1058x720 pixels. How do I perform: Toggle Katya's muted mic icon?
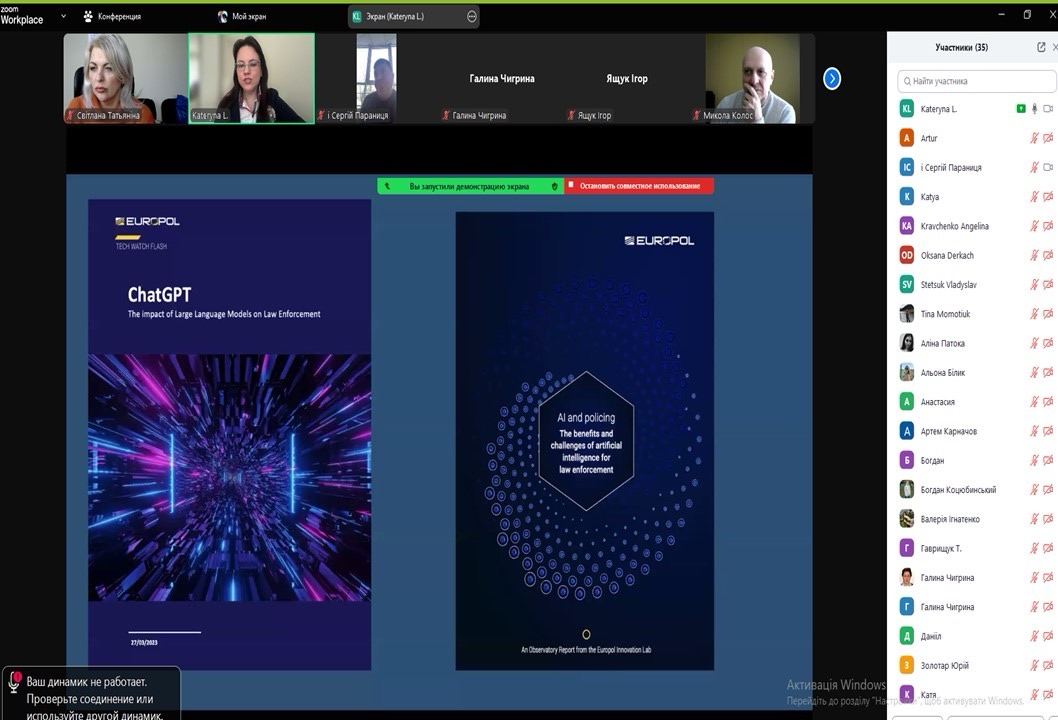(1034, 196)
